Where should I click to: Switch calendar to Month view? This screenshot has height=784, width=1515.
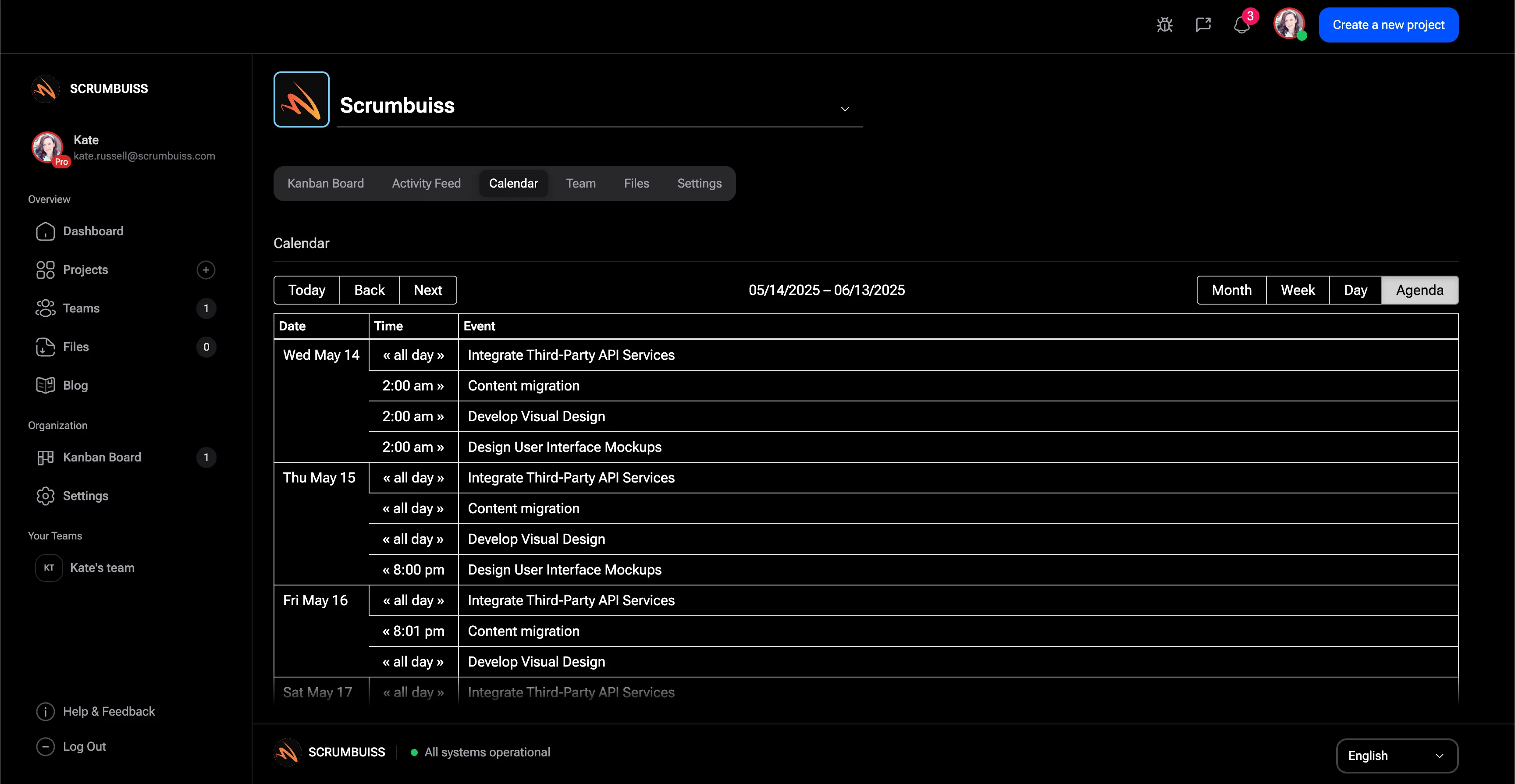(x=1231, y=290)
